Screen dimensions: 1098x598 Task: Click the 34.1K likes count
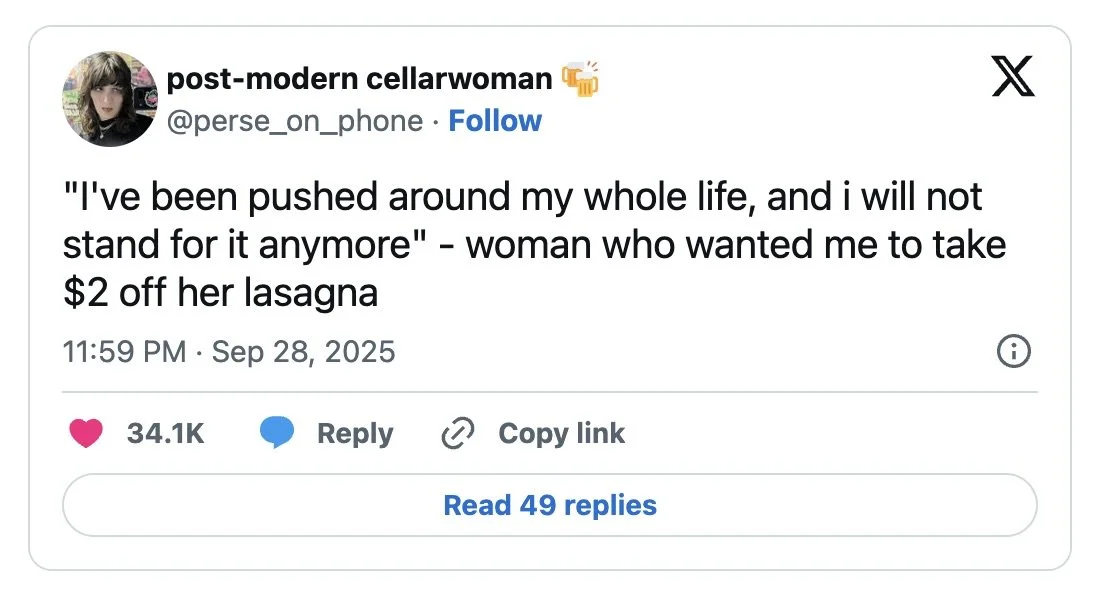166,433
